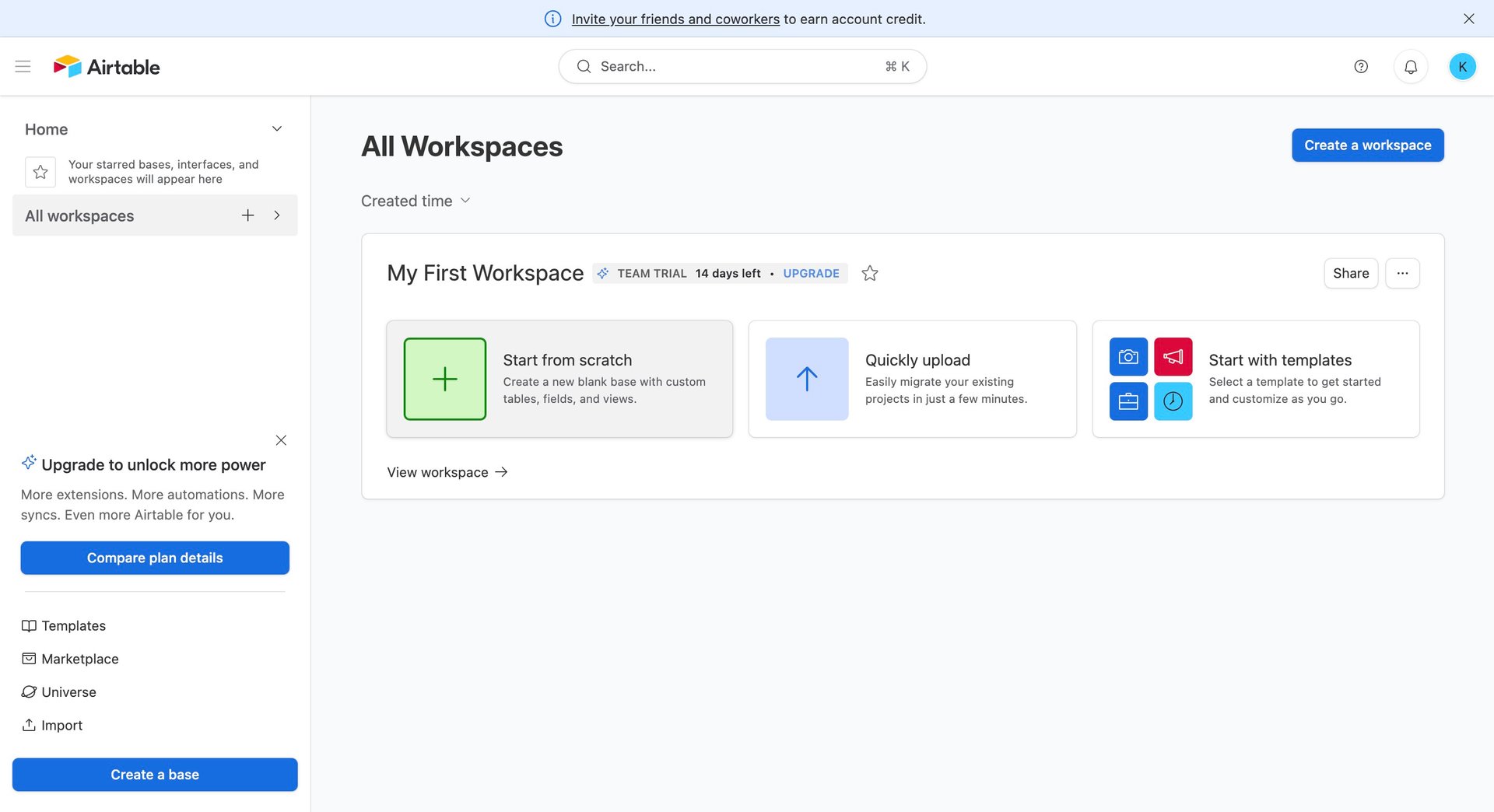Click the Marketplace icon
Viewport: 1494px width, 812px height.
(x=29, y=659)
